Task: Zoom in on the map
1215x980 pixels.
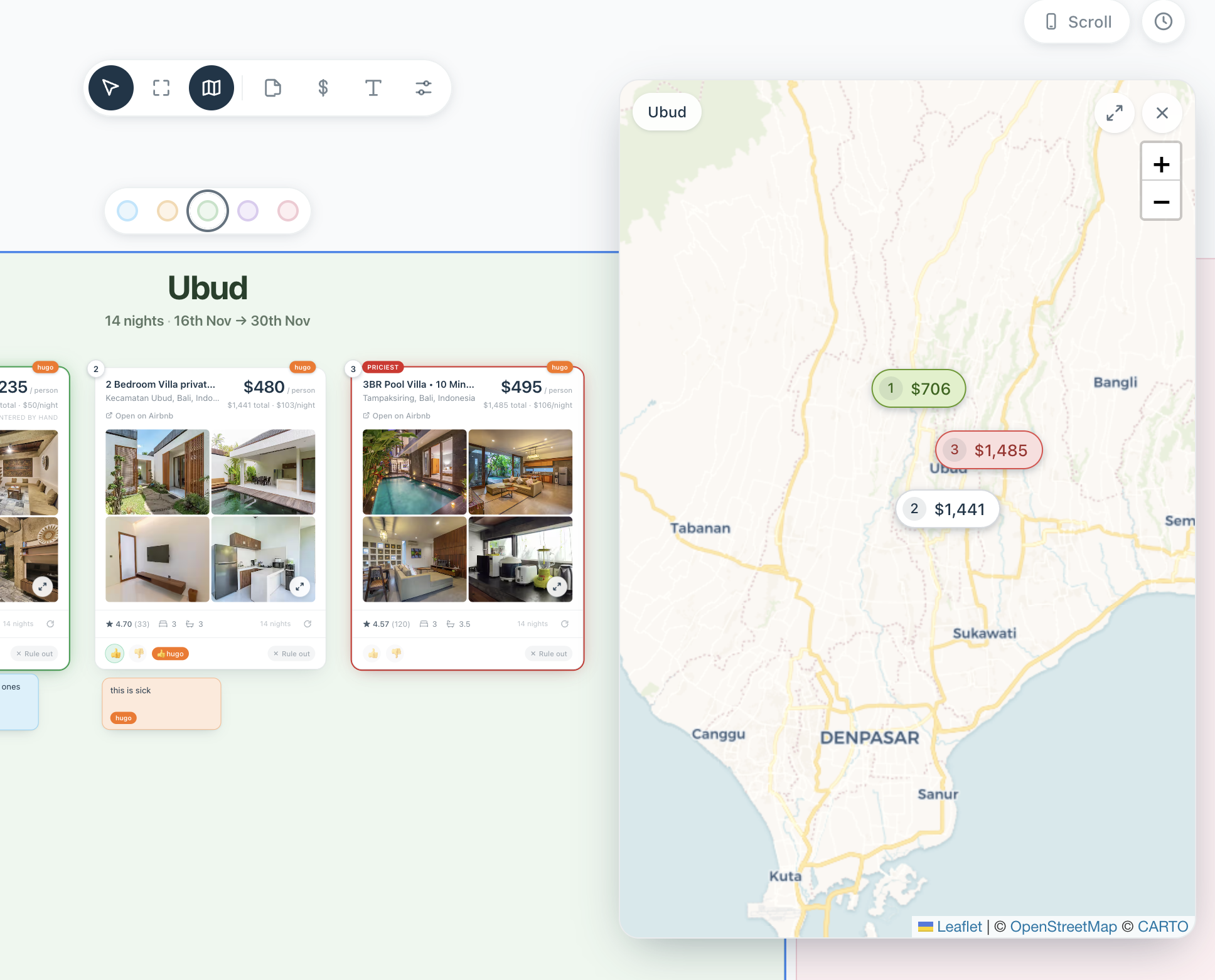Action: point(1161,164)
